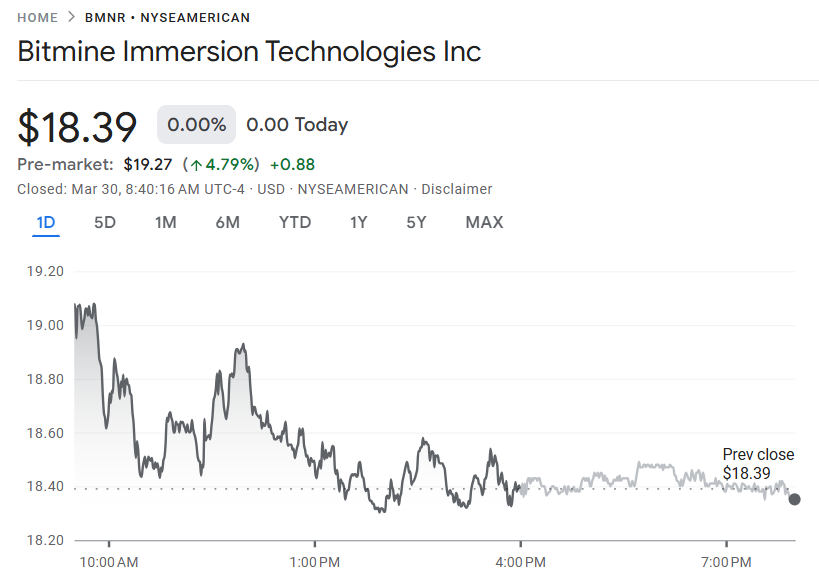Click the green pre-market up arrow
819x582 pixels.
(x=196, y=164)
